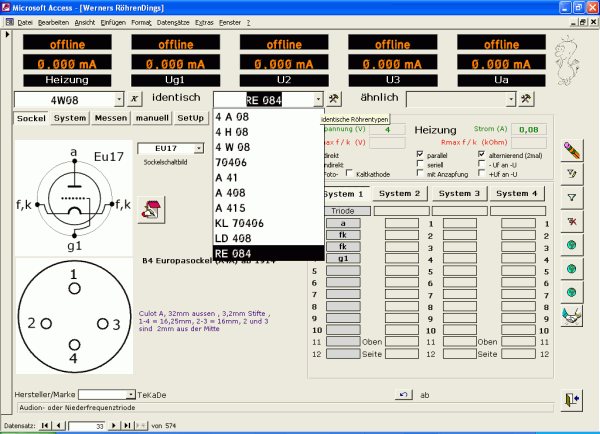The height and width of the screenshot is (434, 600).
Task: Choose 'LD 408' in the dropdown list
Action: (x=268, y=238)
